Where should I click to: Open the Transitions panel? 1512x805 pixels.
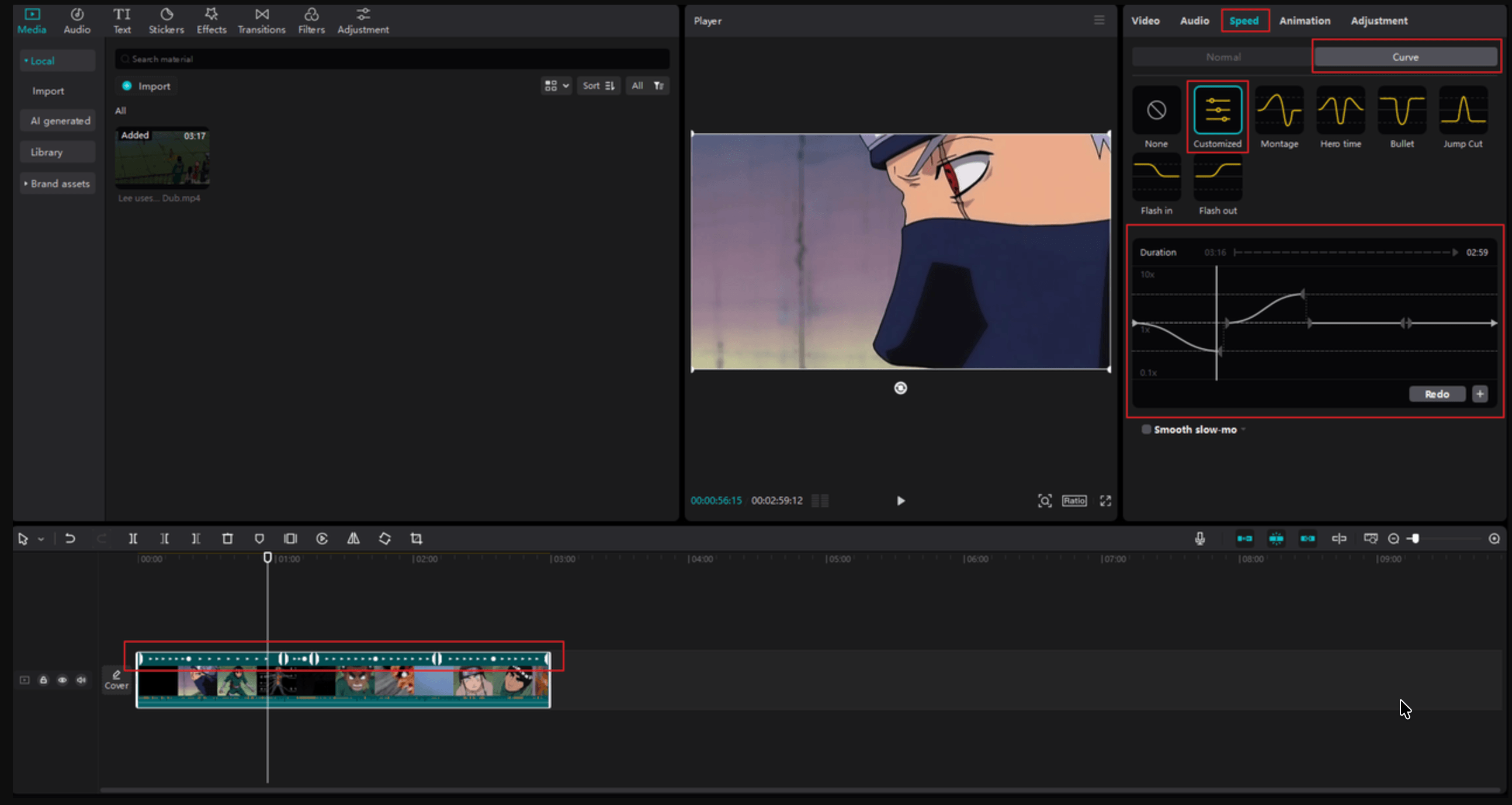pos(261,20)
